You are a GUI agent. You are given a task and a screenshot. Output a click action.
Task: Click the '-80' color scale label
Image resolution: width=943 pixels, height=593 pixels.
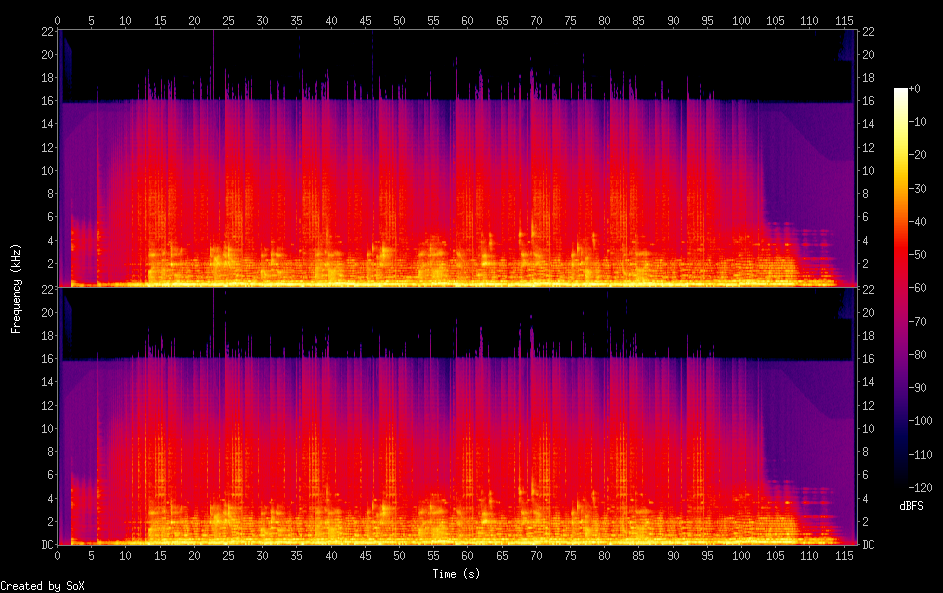[x=917, y=354]
